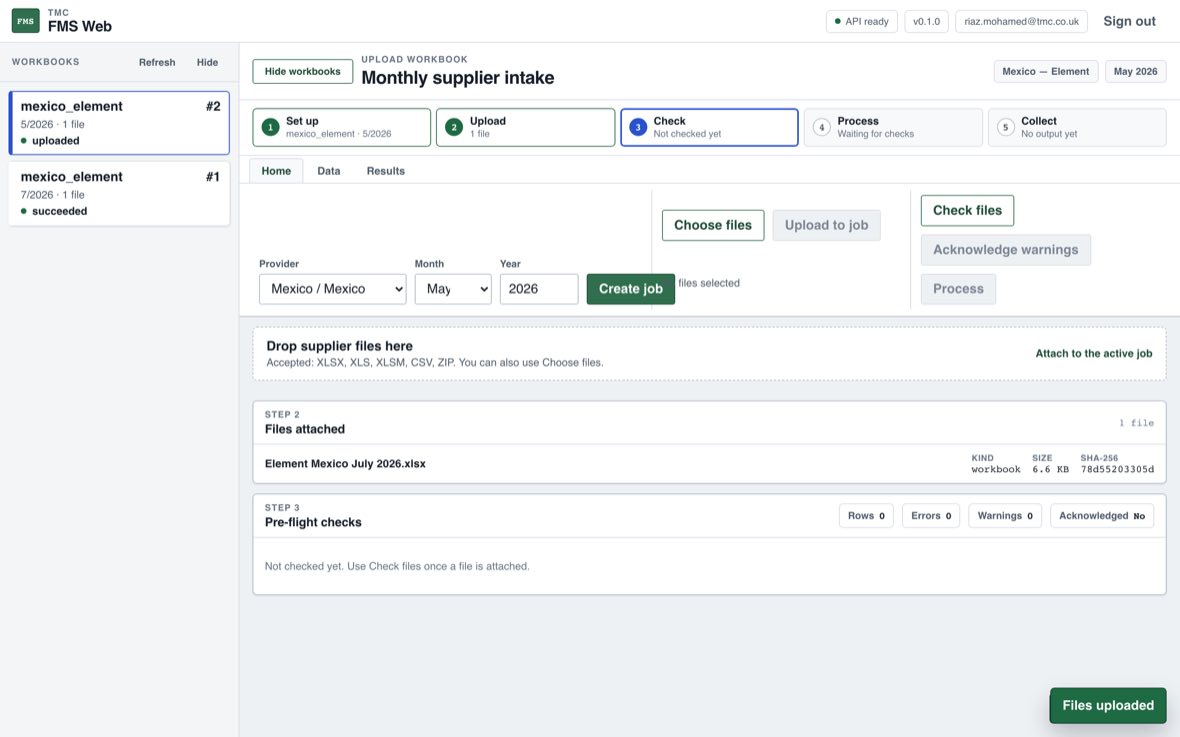Click the SHA-256 value 78d55203305d
1180x737 pixels.
(x=1117, y=469)
